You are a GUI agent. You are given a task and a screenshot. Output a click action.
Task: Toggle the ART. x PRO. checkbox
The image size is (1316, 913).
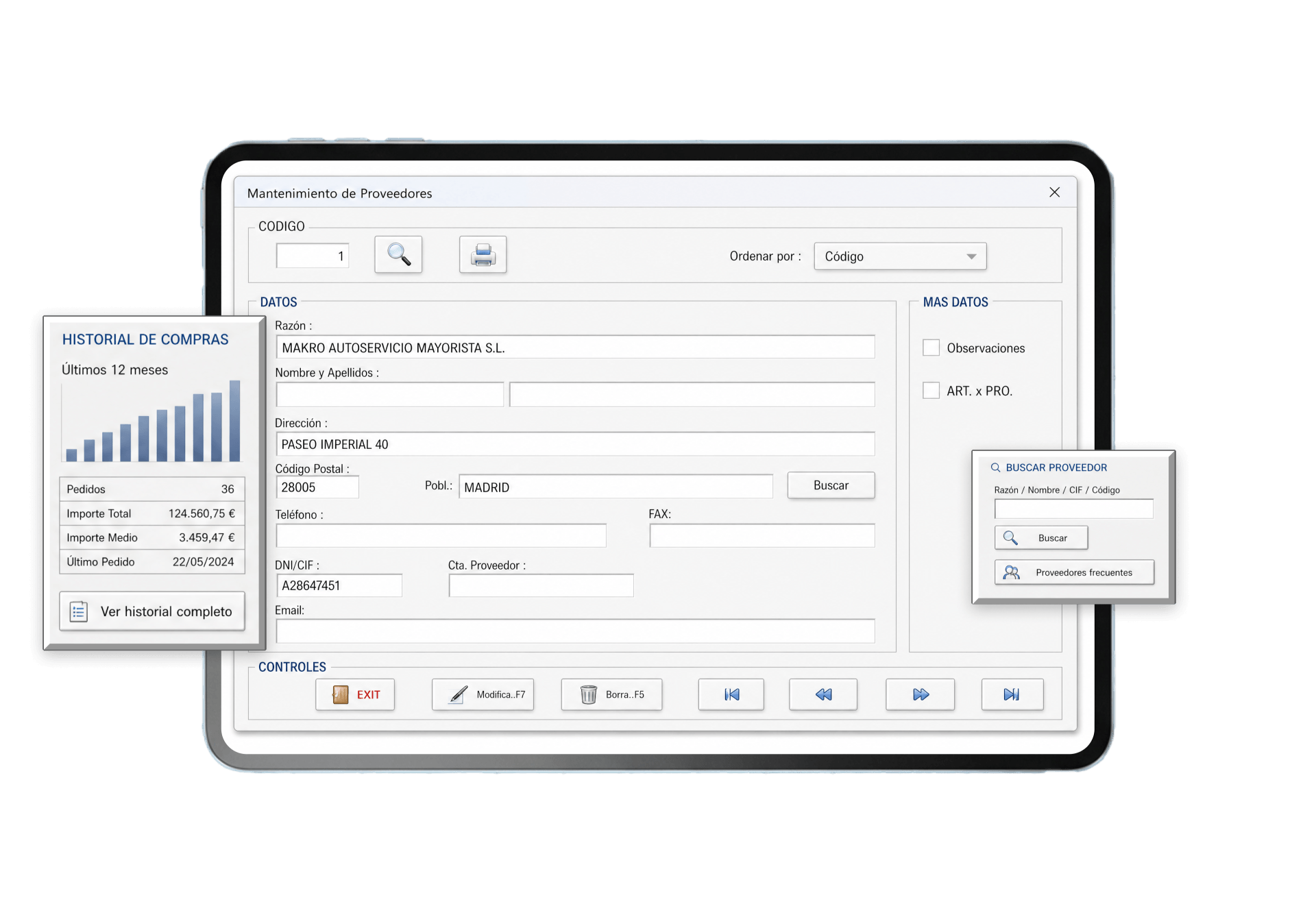931,391
